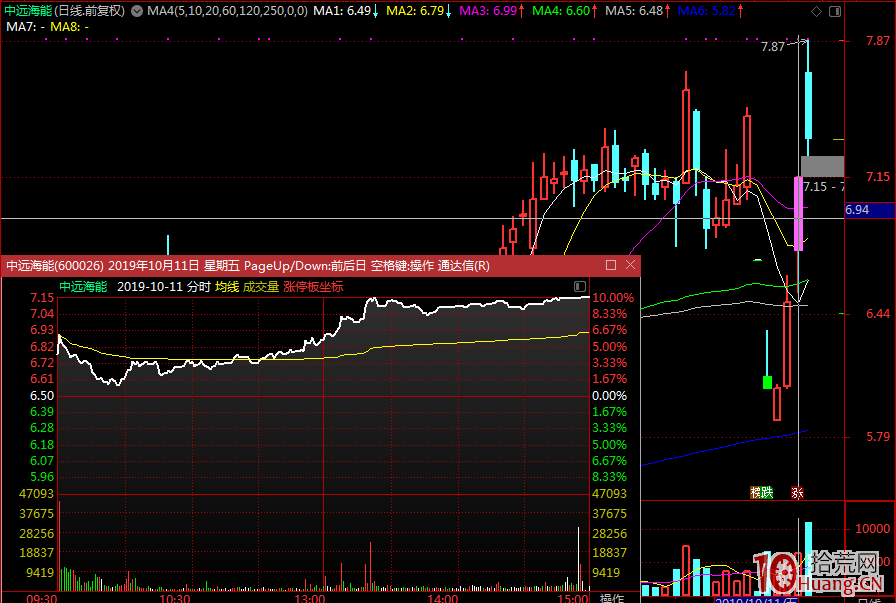
Task: Click the 涨 signal marker on daily chart
Action: pos(797,492)
